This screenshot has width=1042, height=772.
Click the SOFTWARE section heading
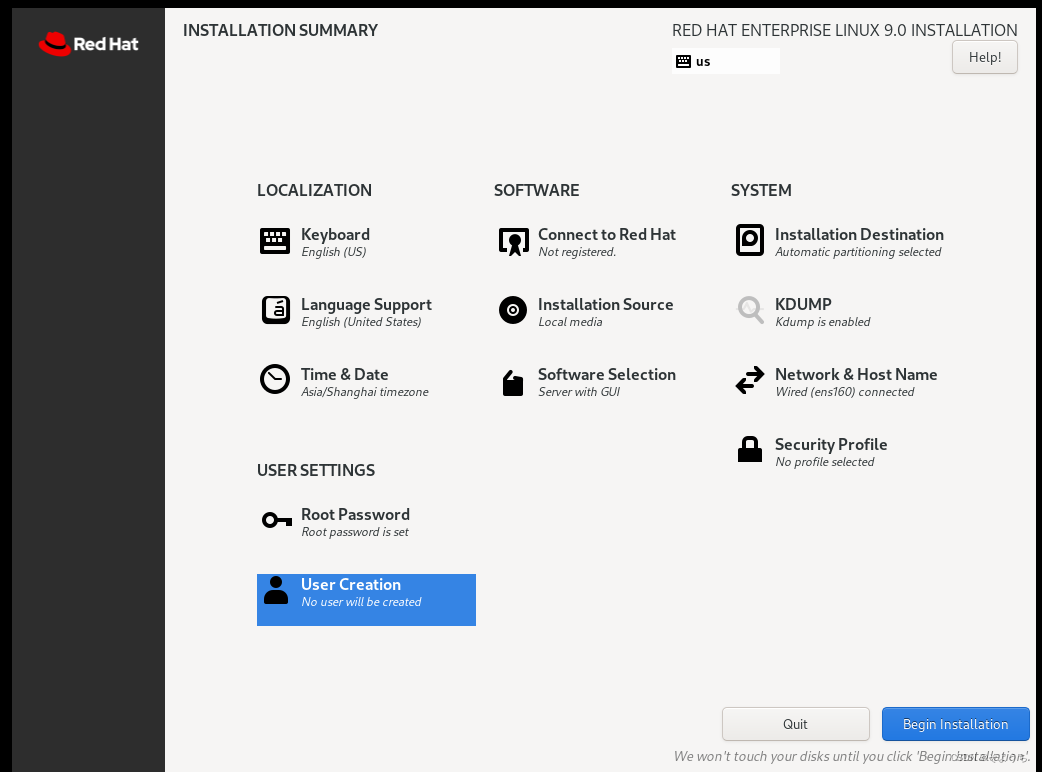click(536, 190)
